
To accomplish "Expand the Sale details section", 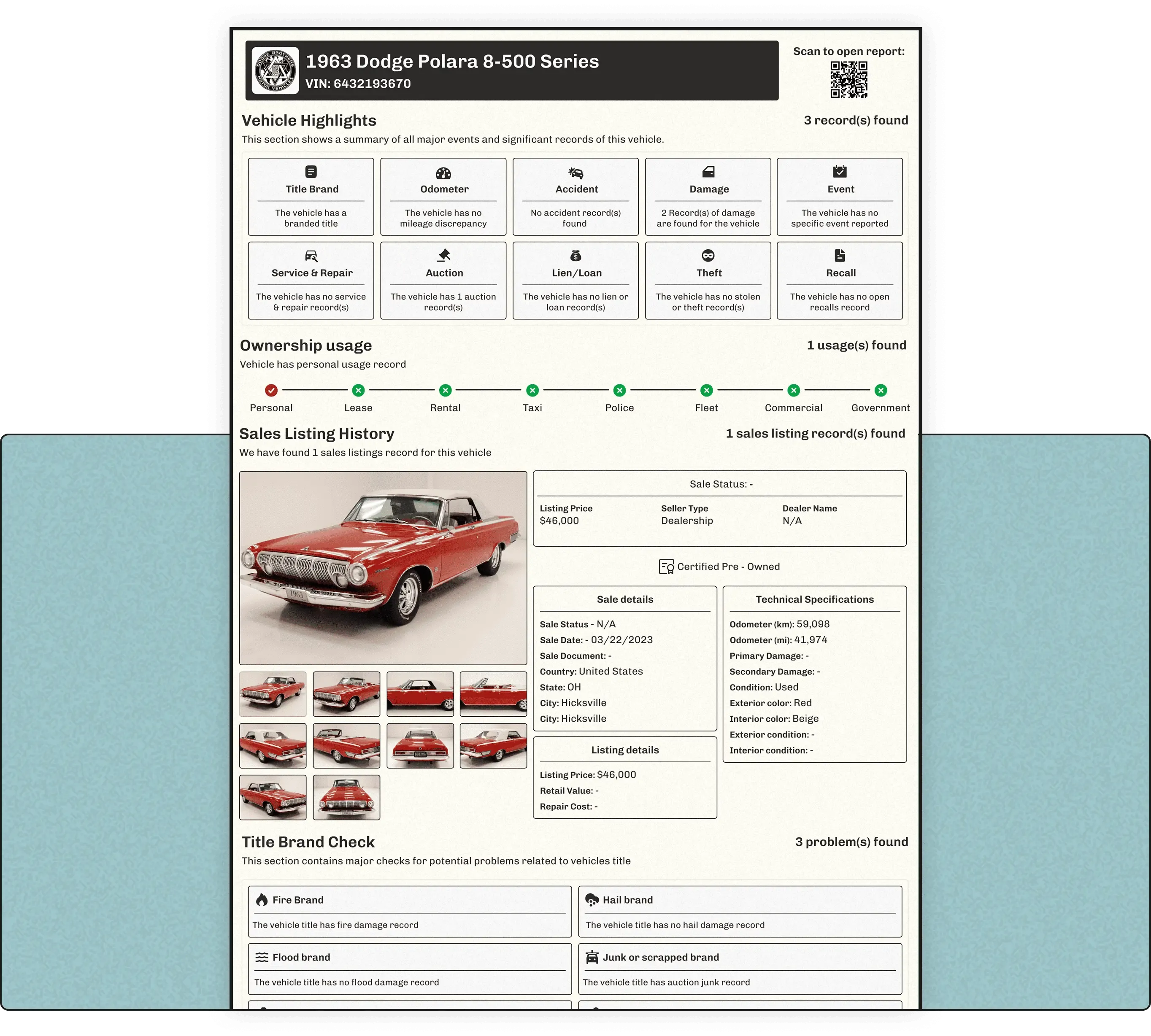I will tap(624, 599).
